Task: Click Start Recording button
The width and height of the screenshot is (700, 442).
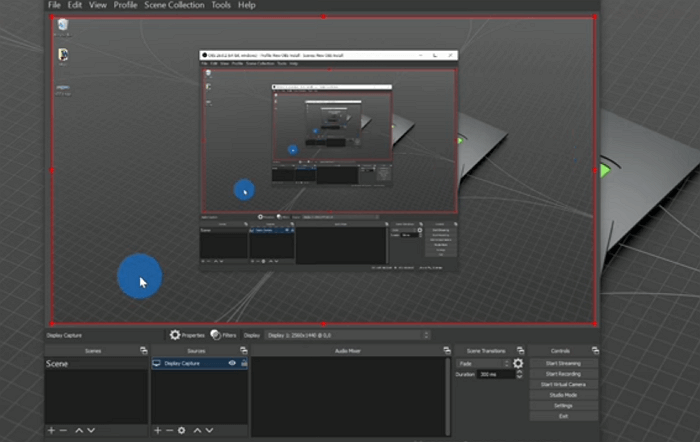Action: tap(563, 374)
